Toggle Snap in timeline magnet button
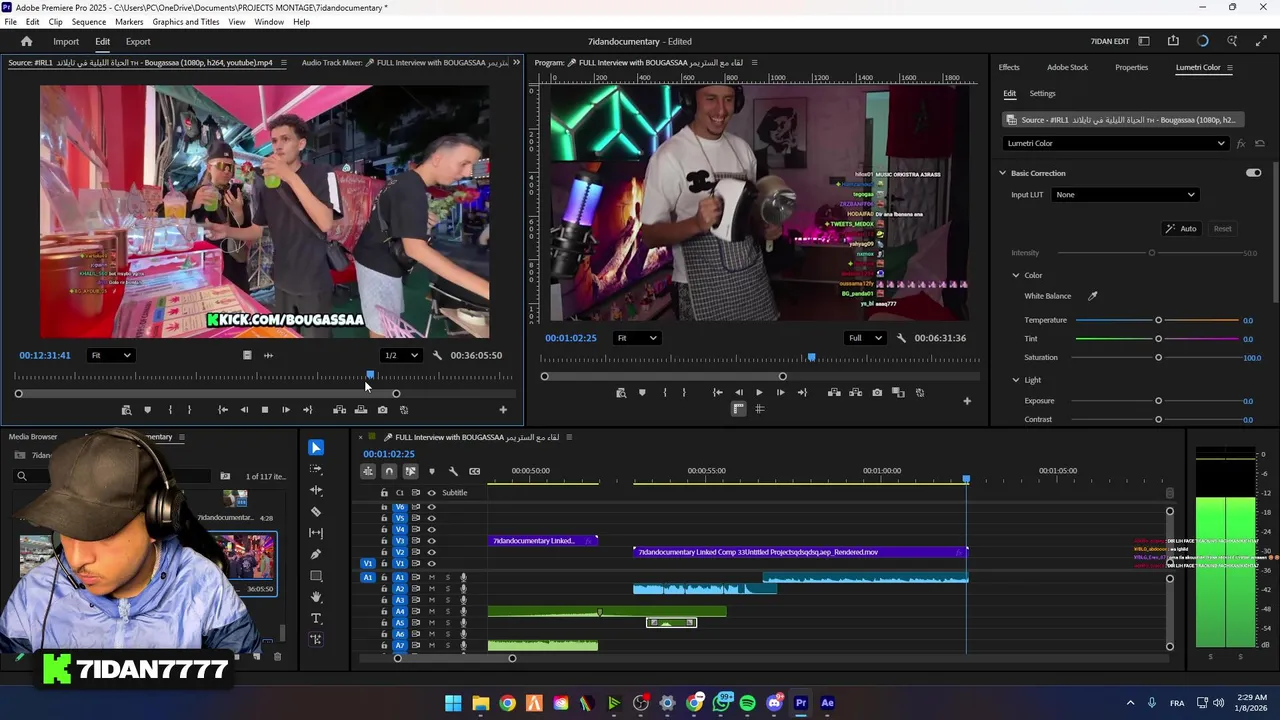 point(389,471)
